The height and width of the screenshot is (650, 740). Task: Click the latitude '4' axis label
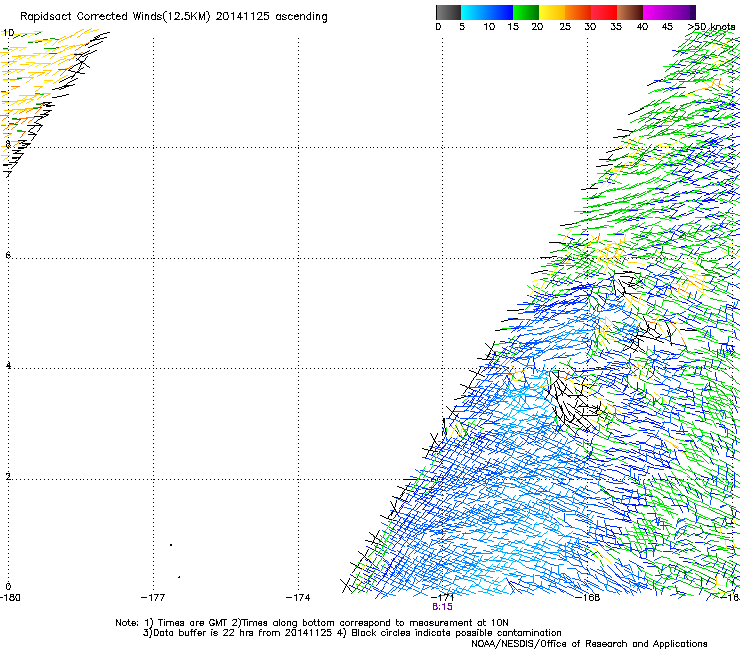click(8, 366)
